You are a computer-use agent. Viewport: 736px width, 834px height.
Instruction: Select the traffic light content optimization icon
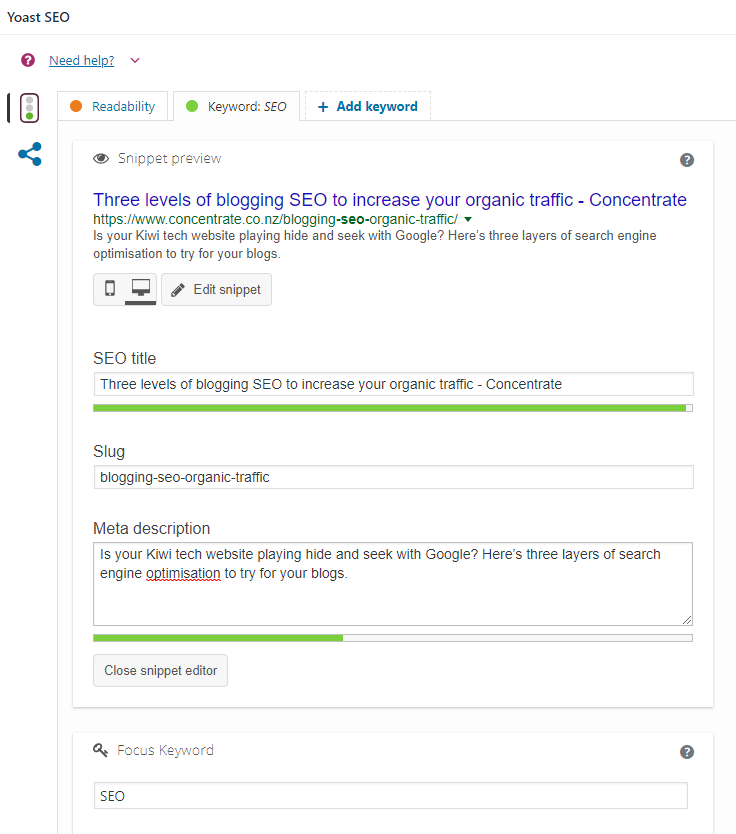pos(30,108)
